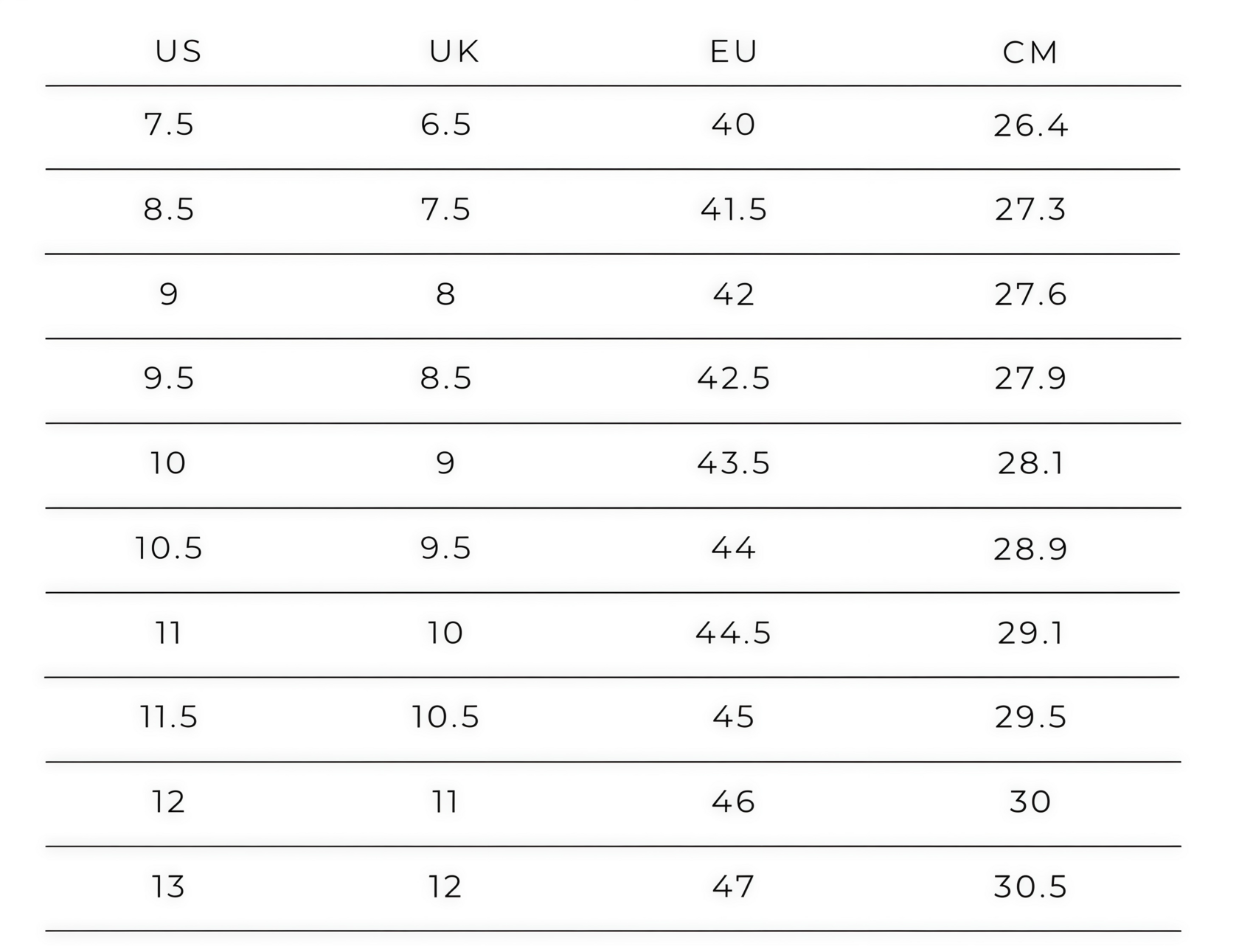Select the EU 44.5 cell
Screen dimensions: 1239x952
(734, 633)
